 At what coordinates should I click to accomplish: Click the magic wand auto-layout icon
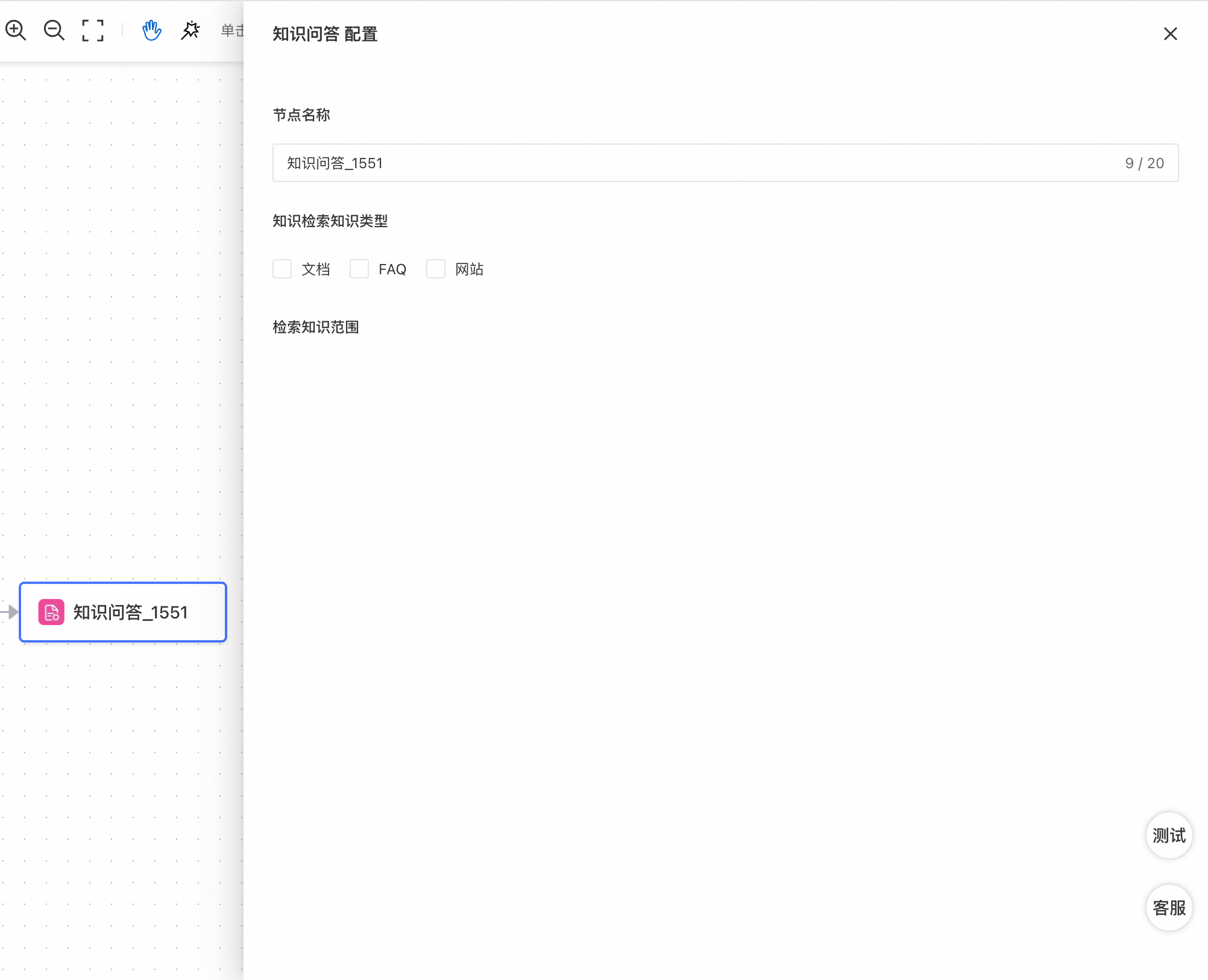point(190,30)
